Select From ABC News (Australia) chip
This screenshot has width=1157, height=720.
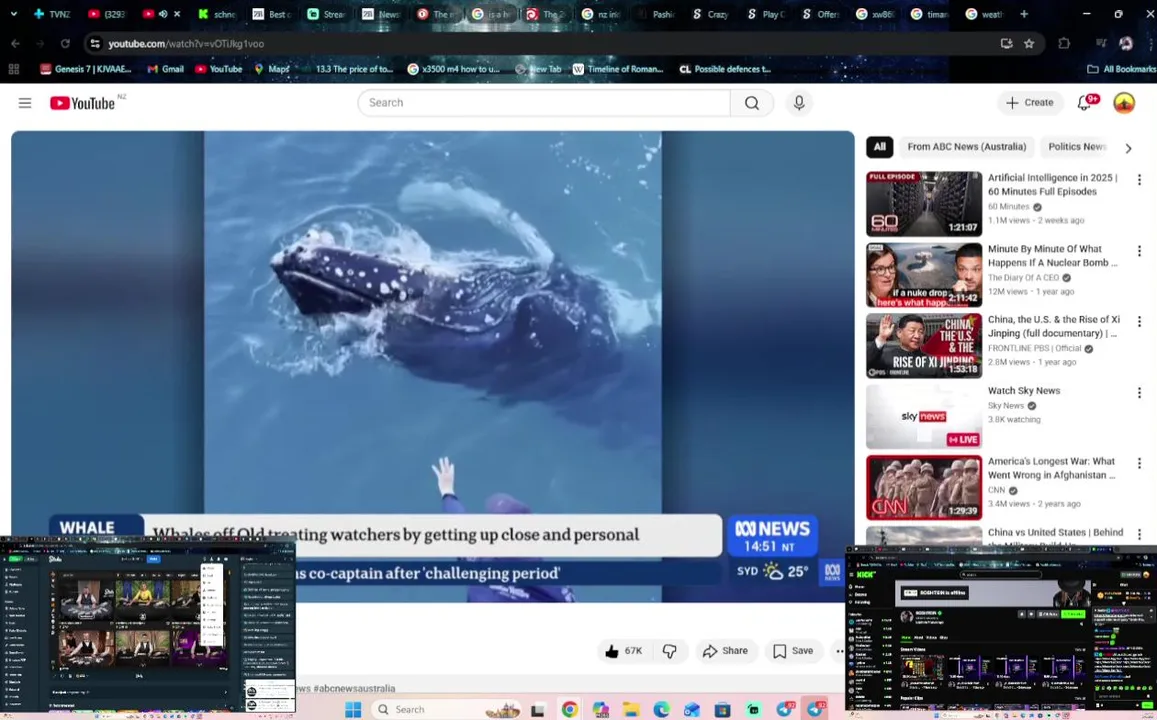point(967,147)
